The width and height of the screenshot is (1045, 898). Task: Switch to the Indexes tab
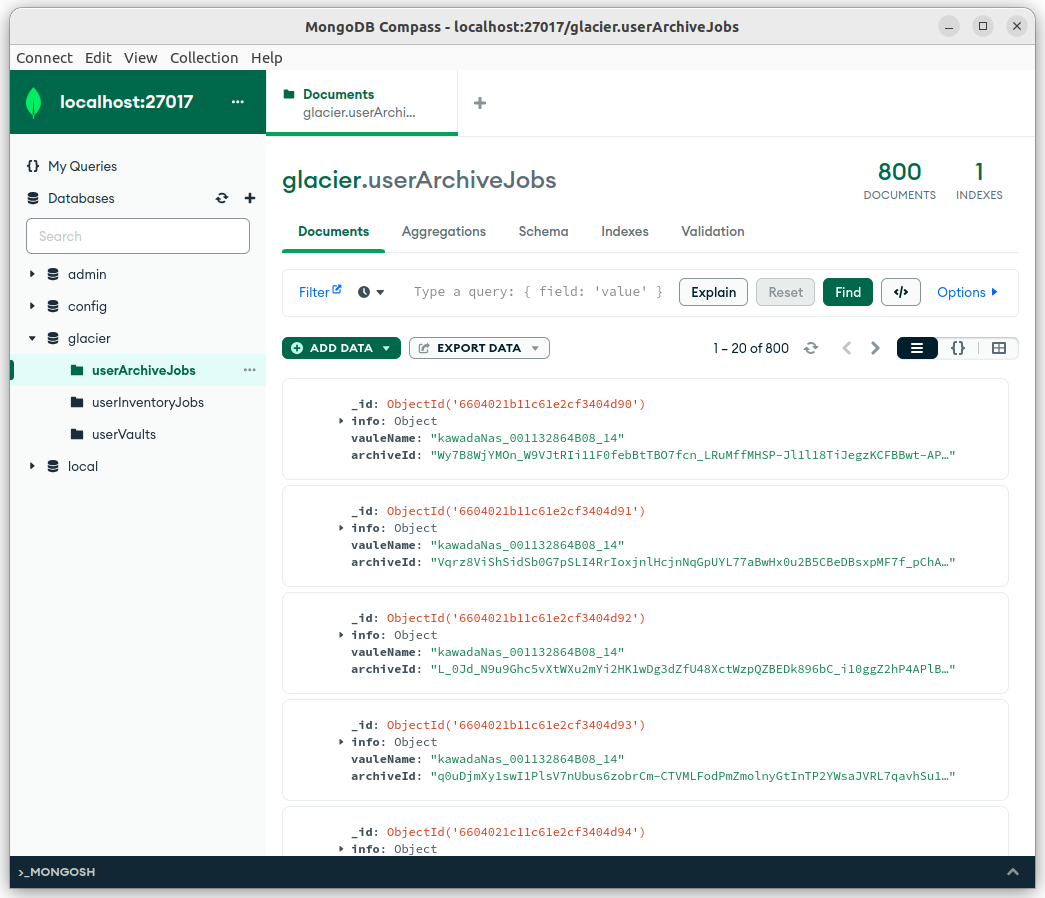[624, 231]
